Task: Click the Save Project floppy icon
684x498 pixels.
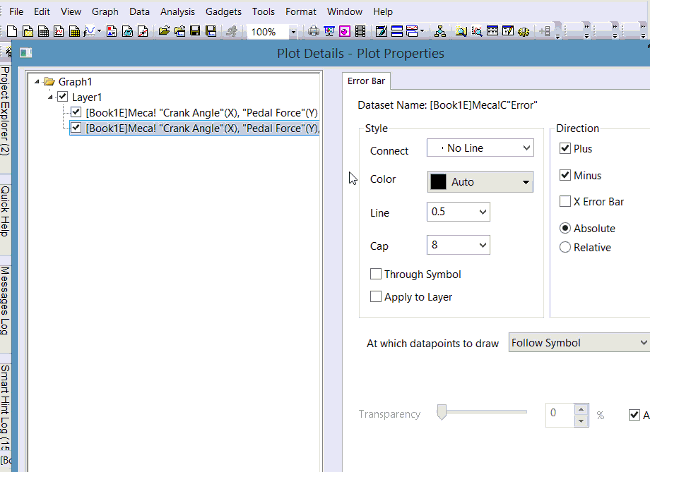Action: 195,31
